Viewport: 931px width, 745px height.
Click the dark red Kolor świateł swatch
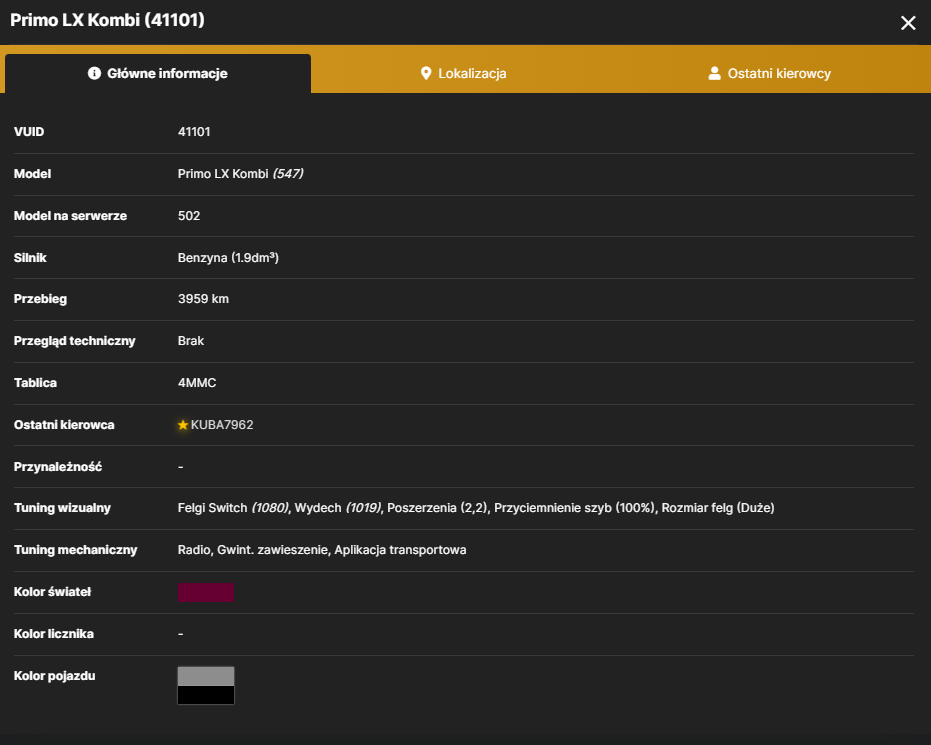pyautogui.click(x=206, y=592)
